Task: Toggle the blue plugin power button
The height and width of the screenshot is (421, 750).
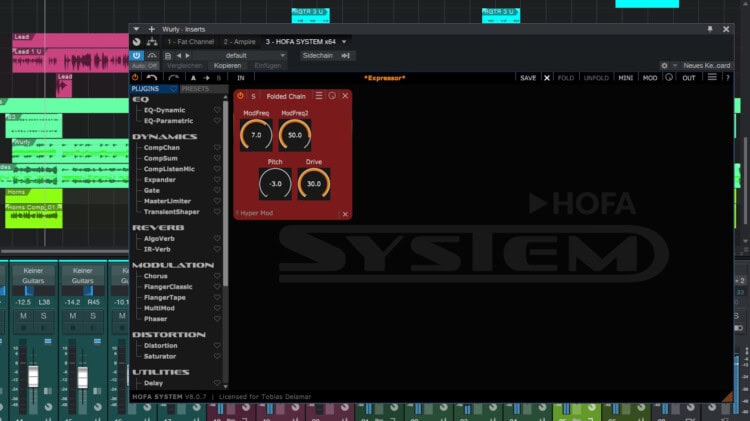Action: click(x=136, y=55)
